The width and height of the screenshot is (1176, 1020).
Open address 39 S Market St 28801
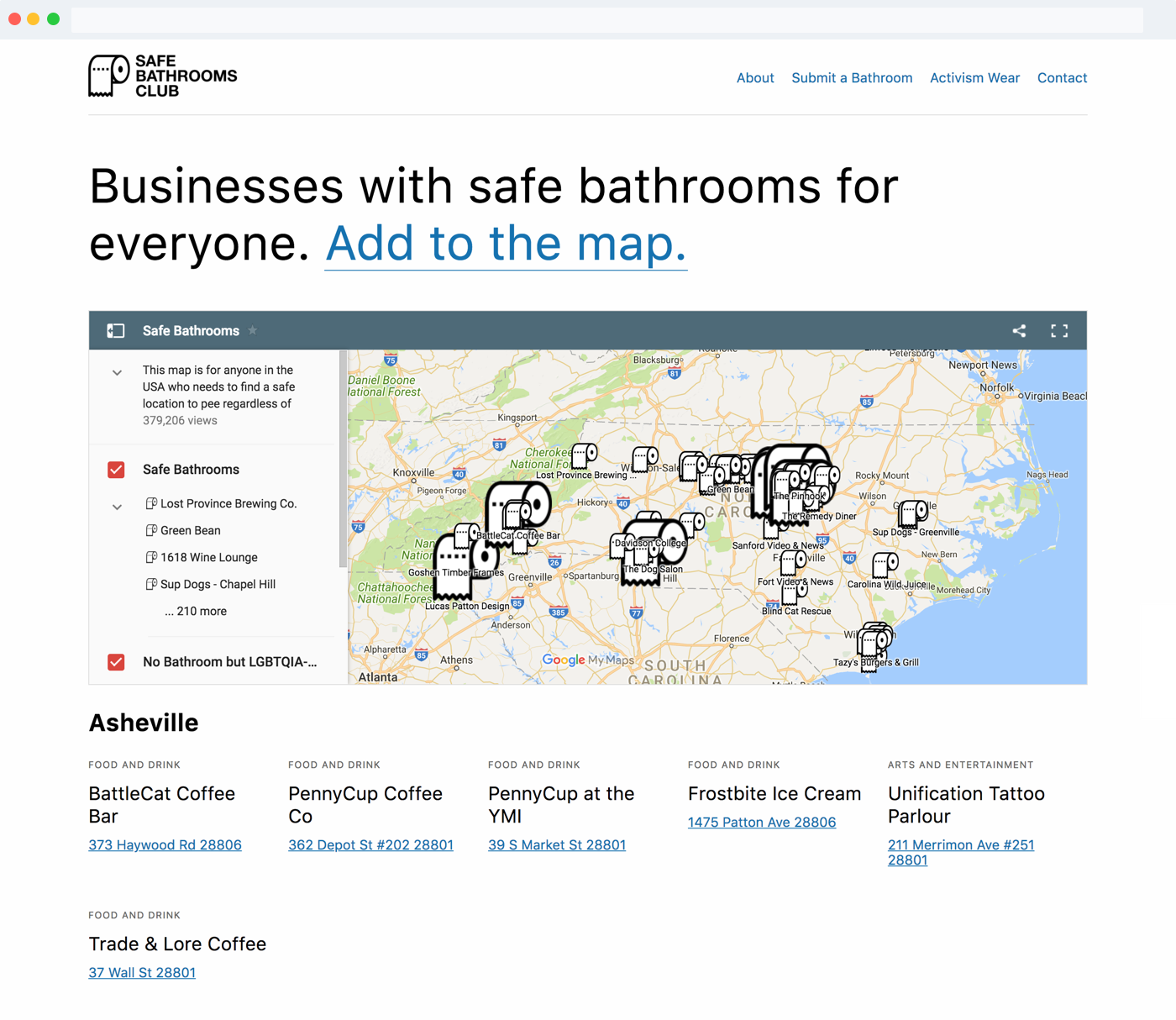(557, 845)
